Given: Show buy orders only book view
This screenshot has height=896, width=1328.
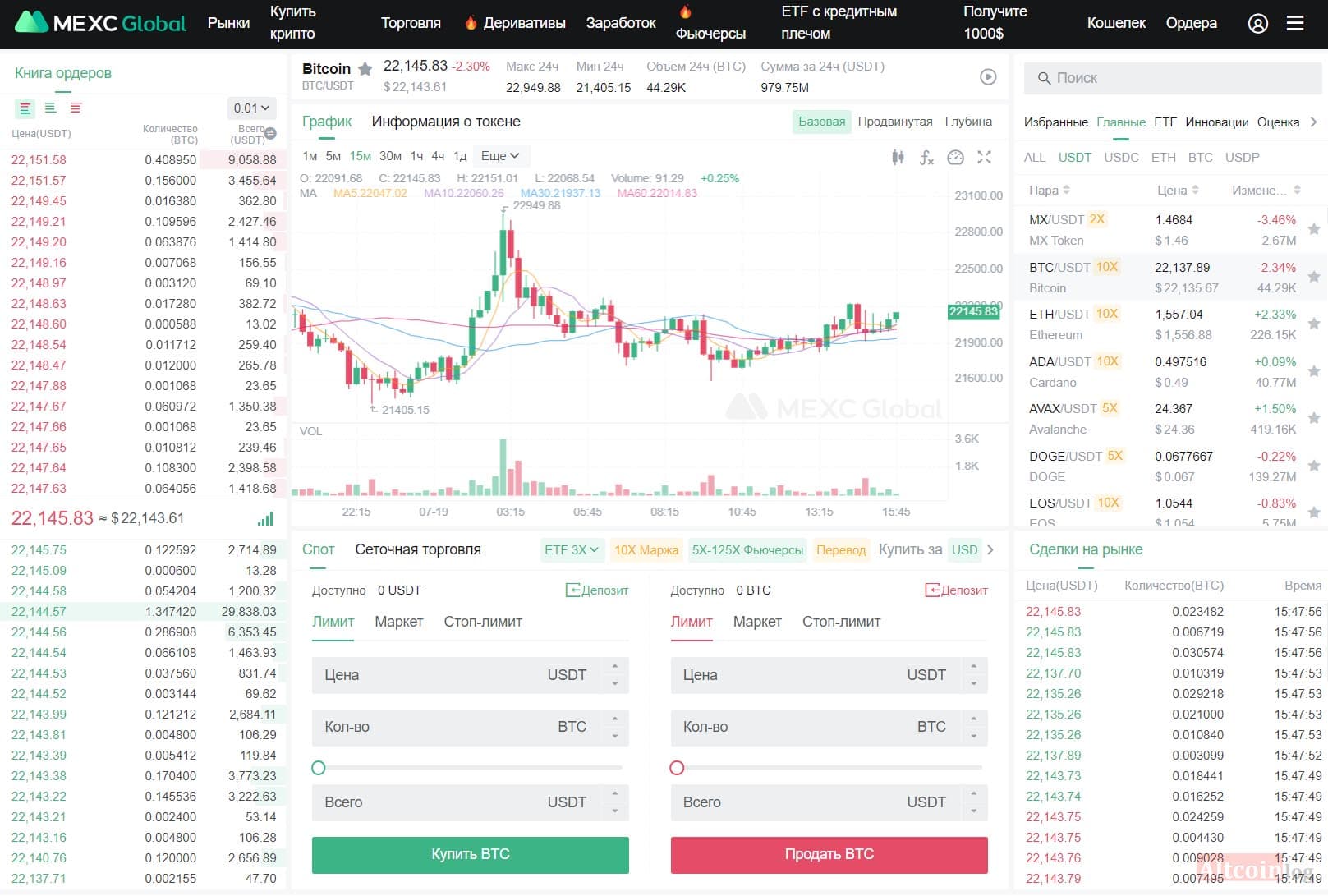Looking at the screenshot, I should (x=50, y=108).
